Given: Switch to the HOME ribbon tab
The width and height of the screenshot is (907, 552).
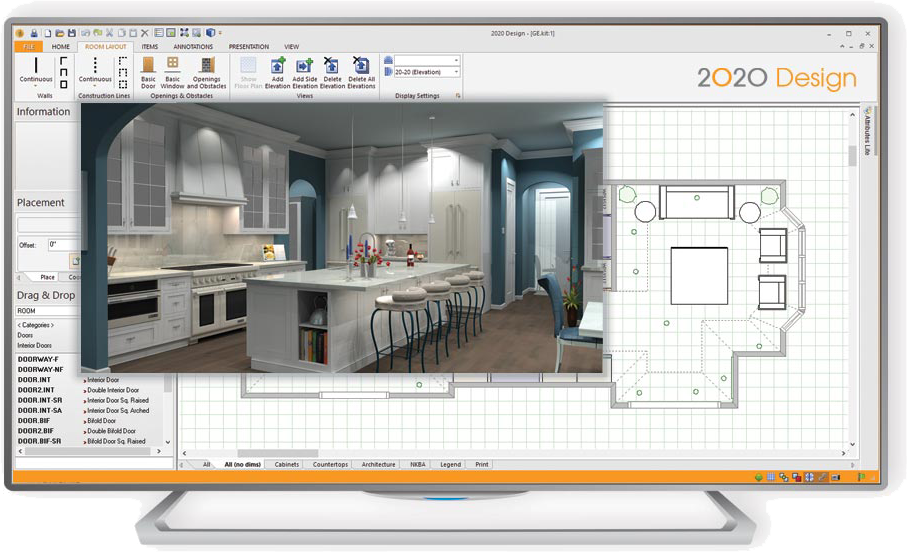Looking at the screenshot, I should point(60,47).
